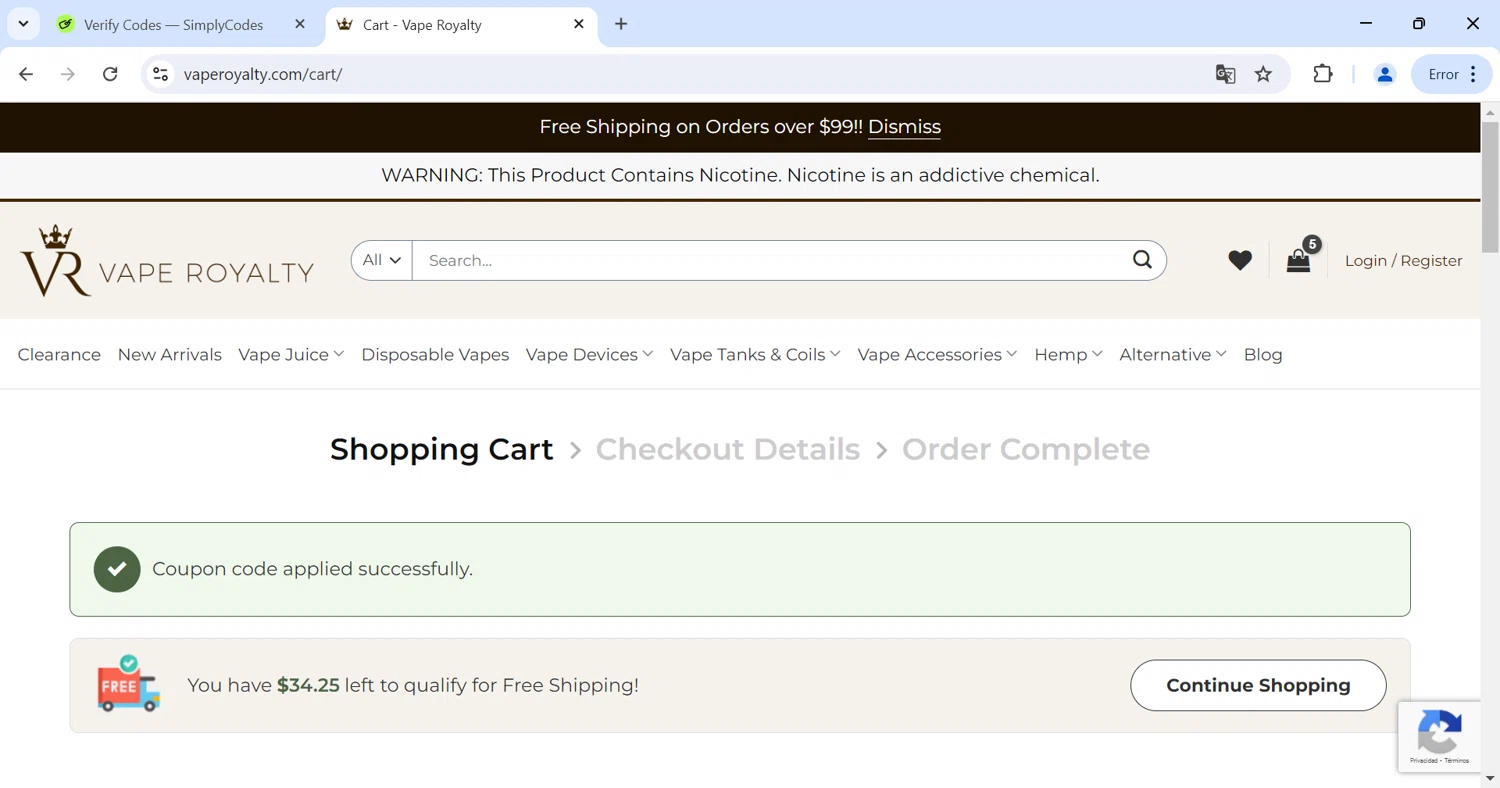Expand the All categories search dropdown

pyautogui.click(x=381, y=260)
